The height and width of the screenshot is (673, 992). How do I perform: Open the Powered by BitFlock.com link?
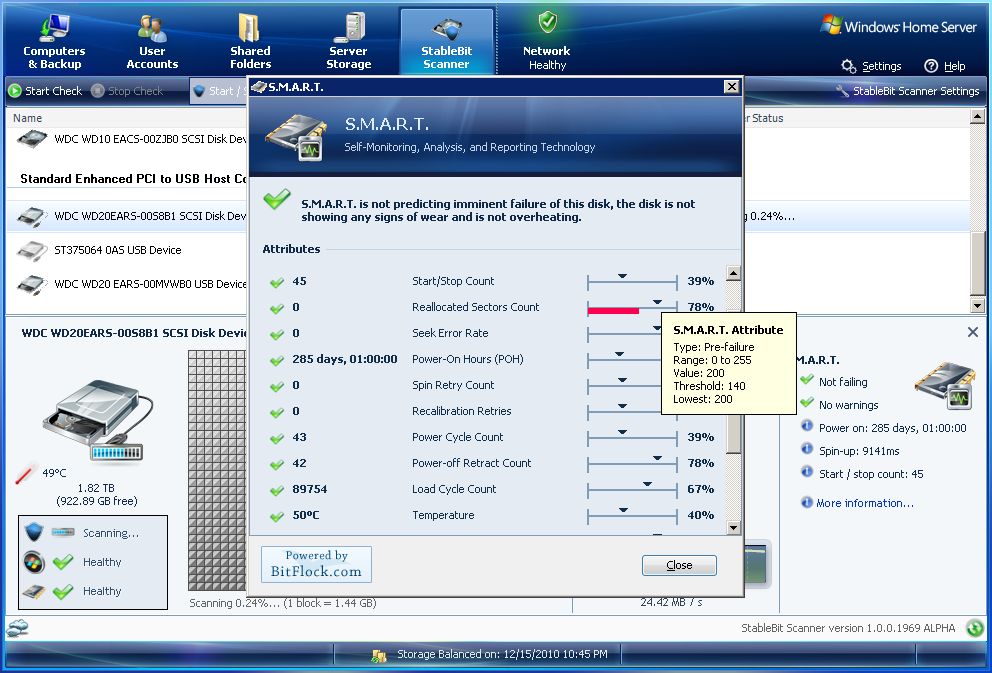pos(316,564)
